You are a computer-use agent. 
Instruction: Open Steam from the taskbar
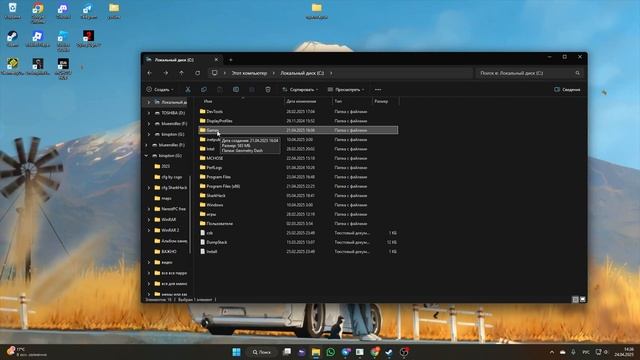click(x=389, y=352)
